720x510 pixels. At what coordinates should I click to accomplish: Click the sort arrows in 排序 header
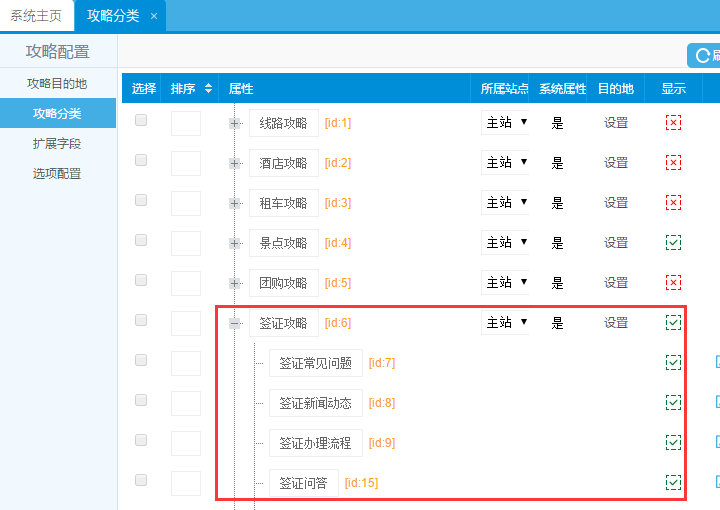[x=209, y=89]
